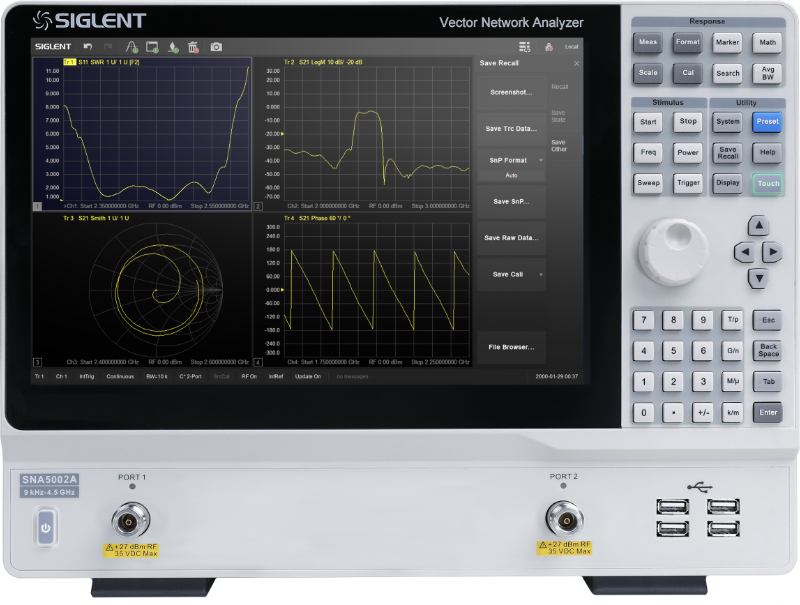Open File Browser...
Image resolution: width=800 pixels, height=605 pixels.
pos(511,347)
